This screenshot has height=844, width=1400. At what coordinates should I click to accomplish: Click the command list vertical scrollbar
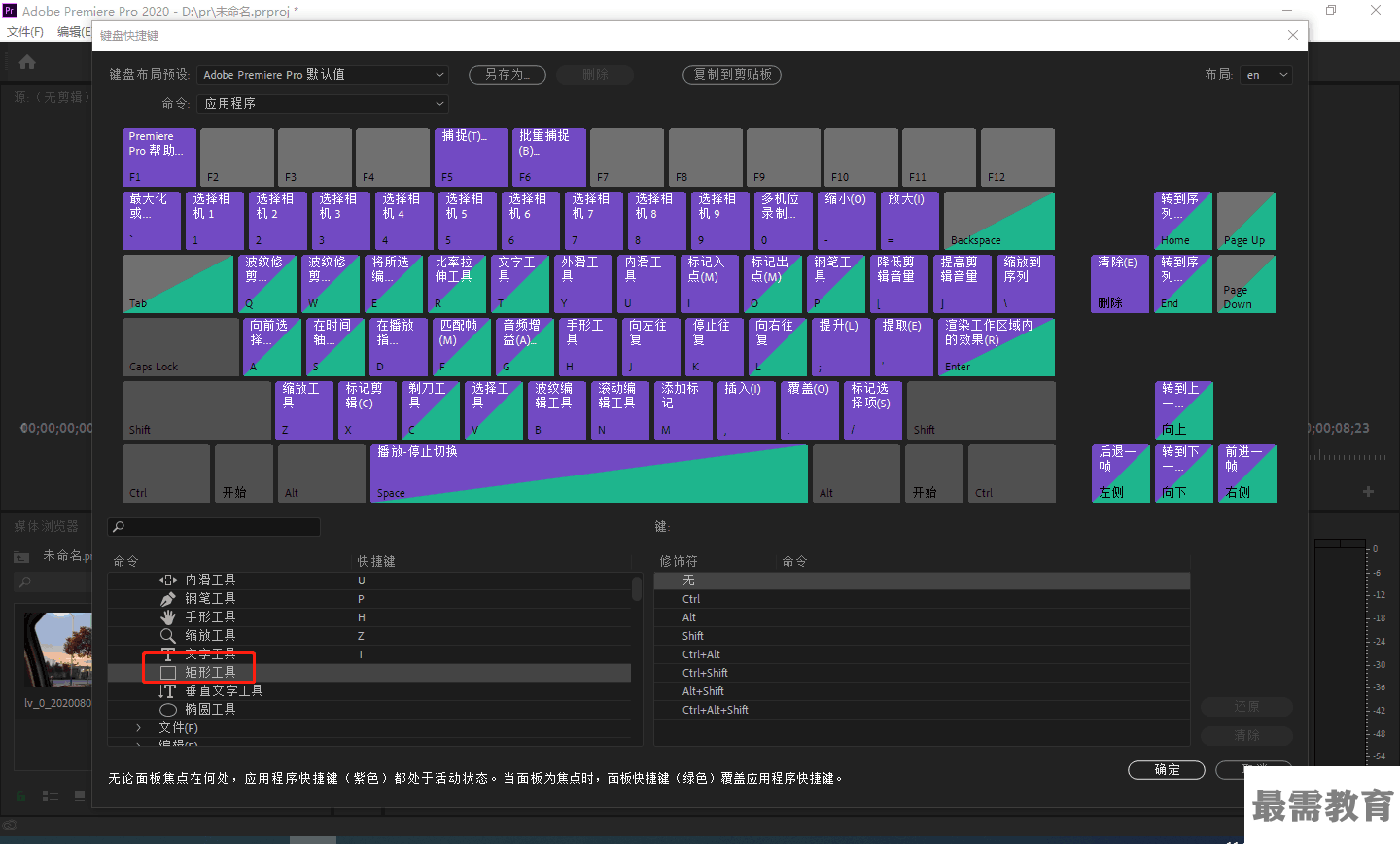tap(637, 589)
